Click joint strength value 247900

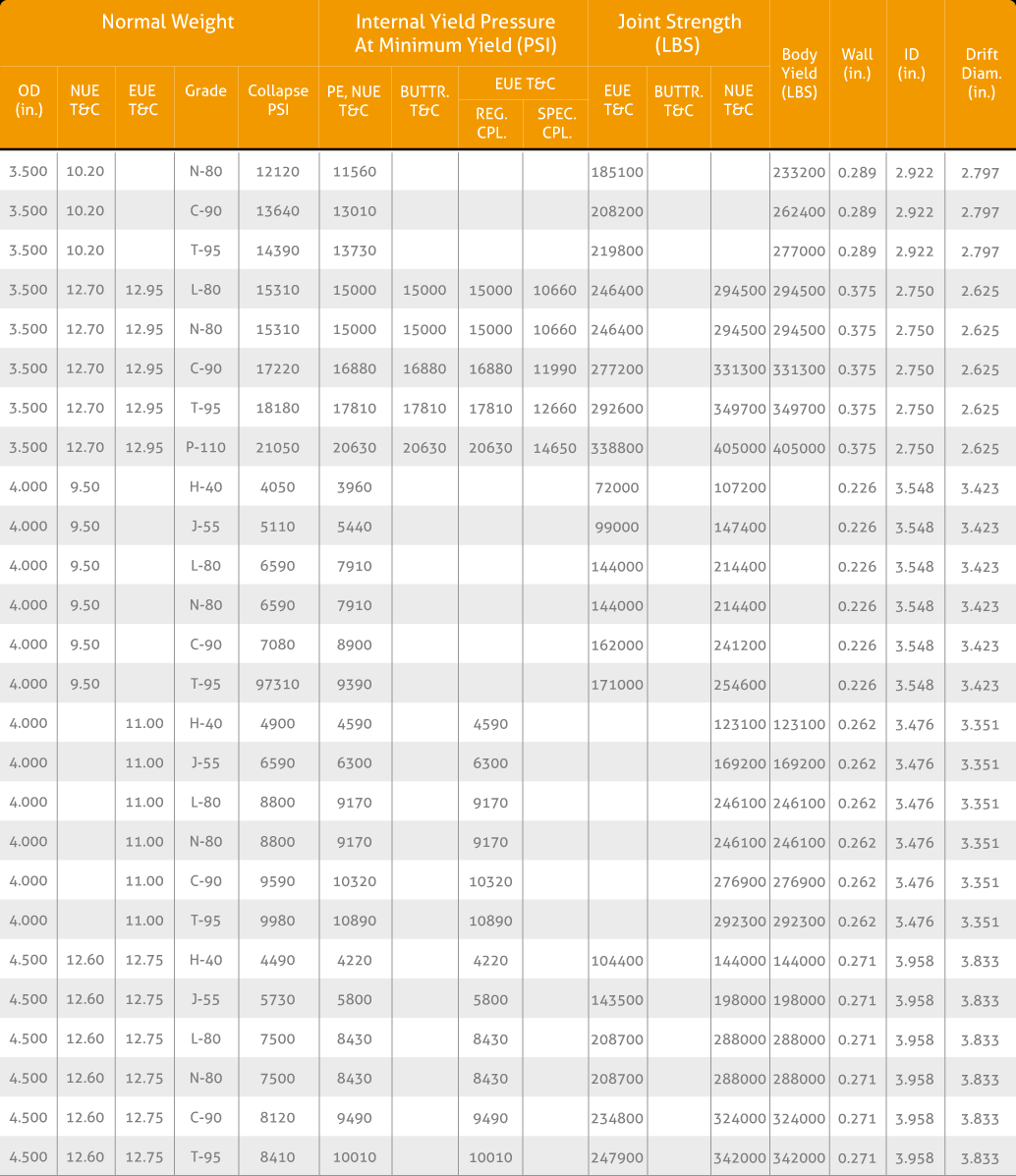coord(617,1158)
